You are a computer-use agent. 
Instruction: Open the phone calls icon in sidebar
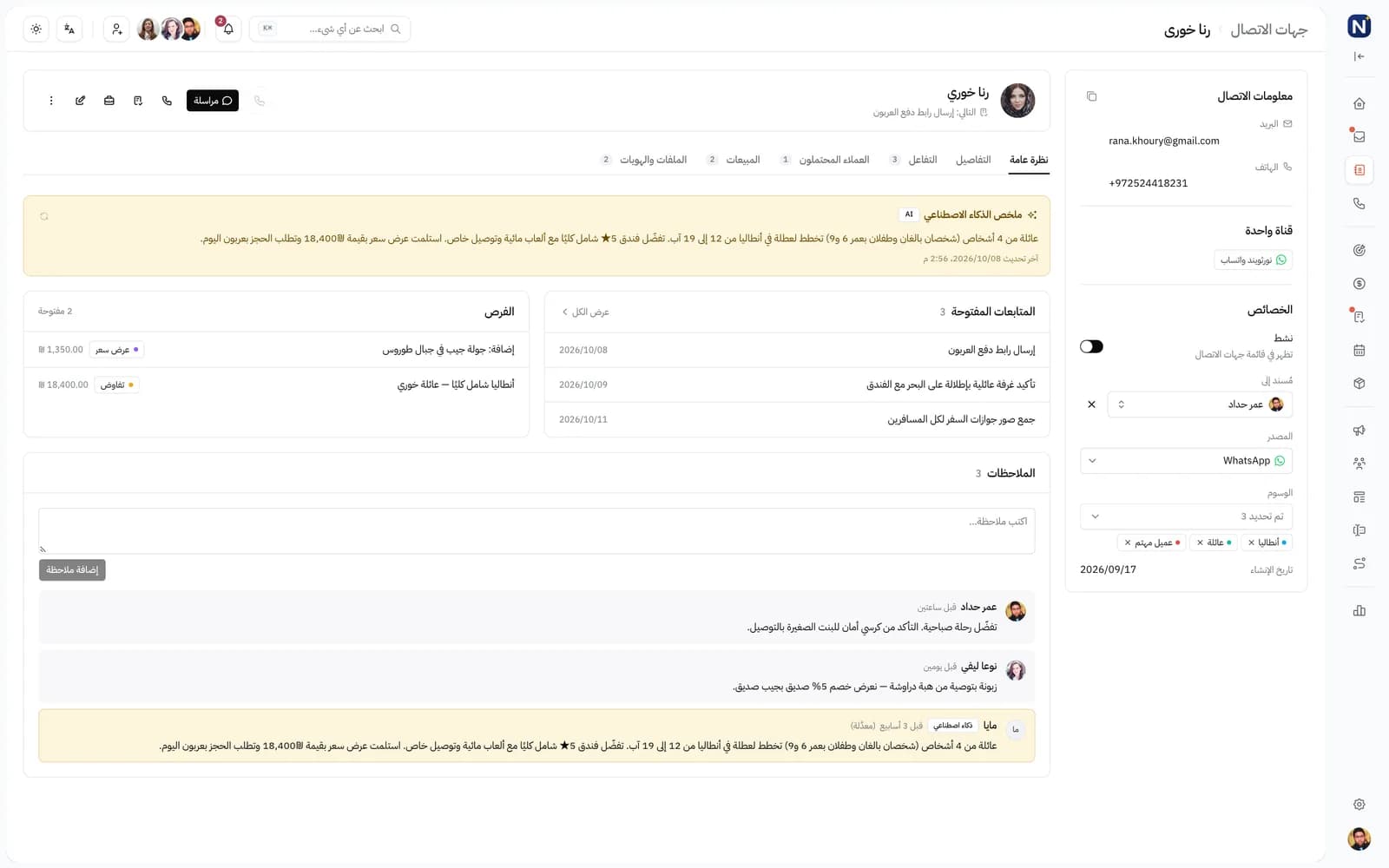tap(1359, 203)
